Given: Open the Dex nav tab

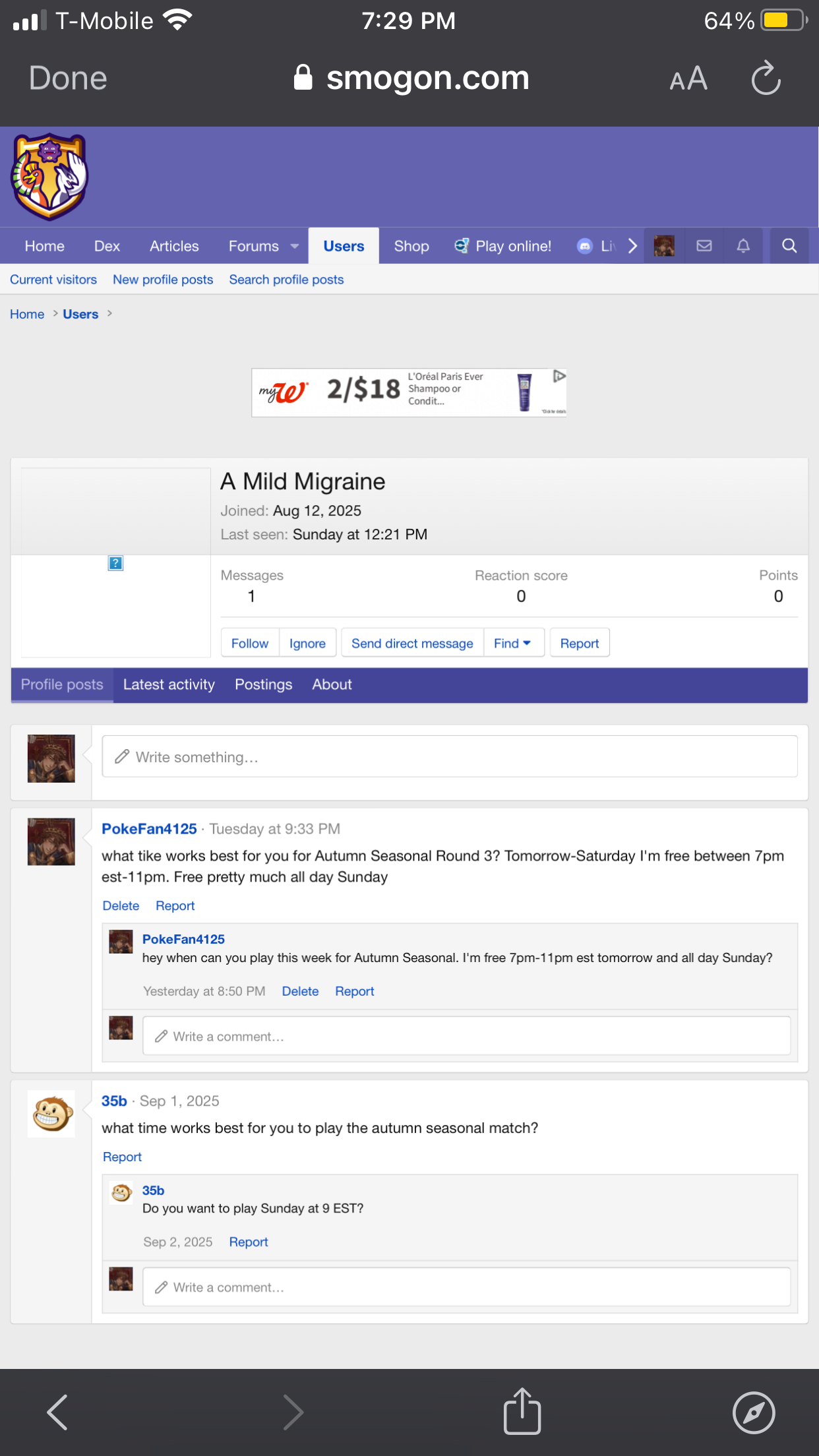Looking at the screenshot, I should click(x=107, y=246).
